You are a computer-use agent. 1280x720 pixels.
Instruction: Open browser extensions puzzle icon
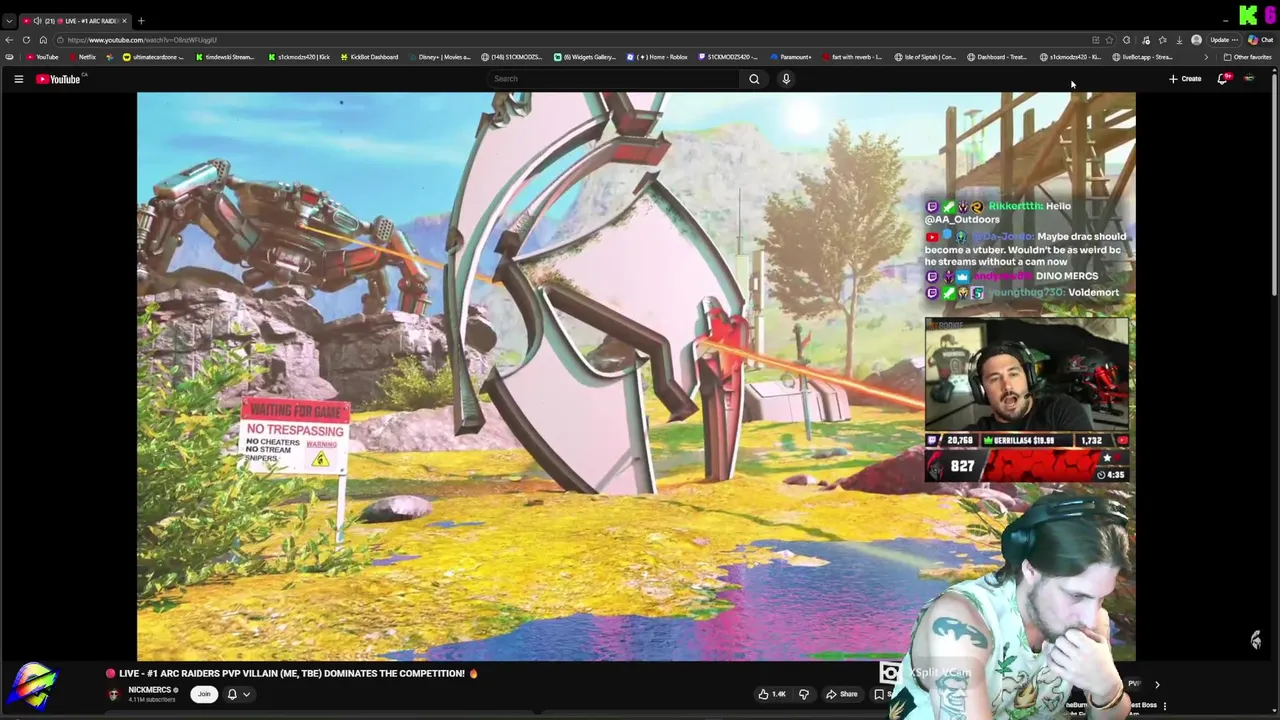[1127, 40]
